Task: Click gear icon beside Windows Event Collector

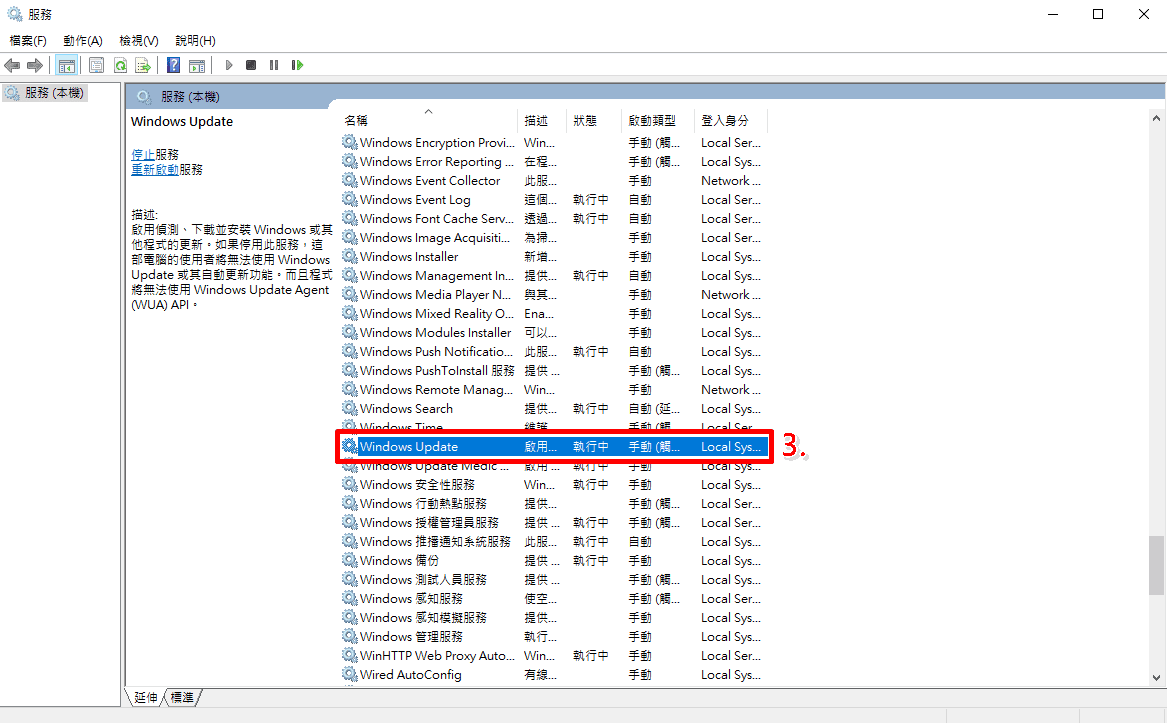Action: coord(350,180)
